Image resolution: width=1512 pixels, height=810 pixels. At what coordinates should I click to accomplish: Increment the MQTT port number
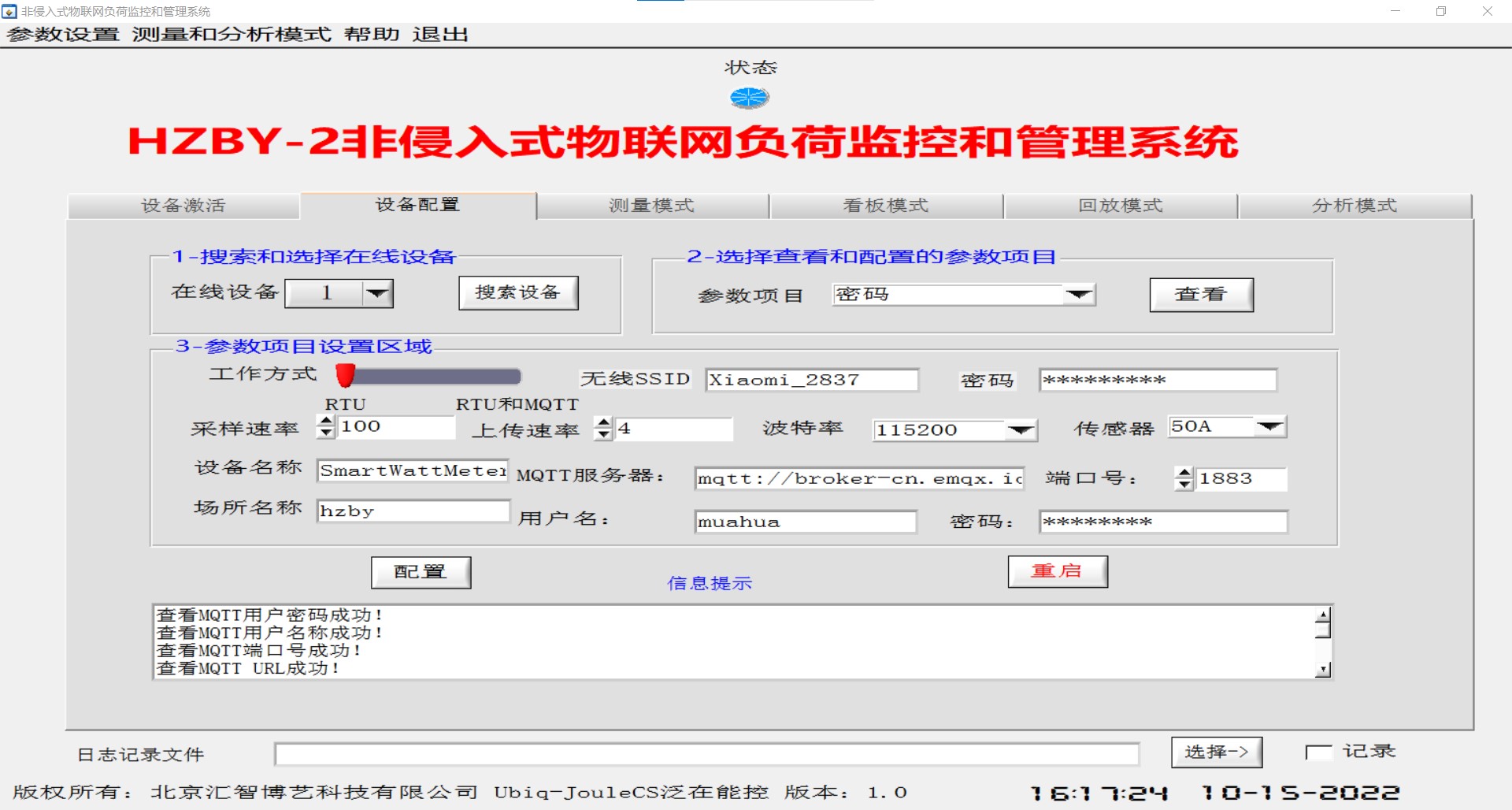click(x=1184, y=473)
